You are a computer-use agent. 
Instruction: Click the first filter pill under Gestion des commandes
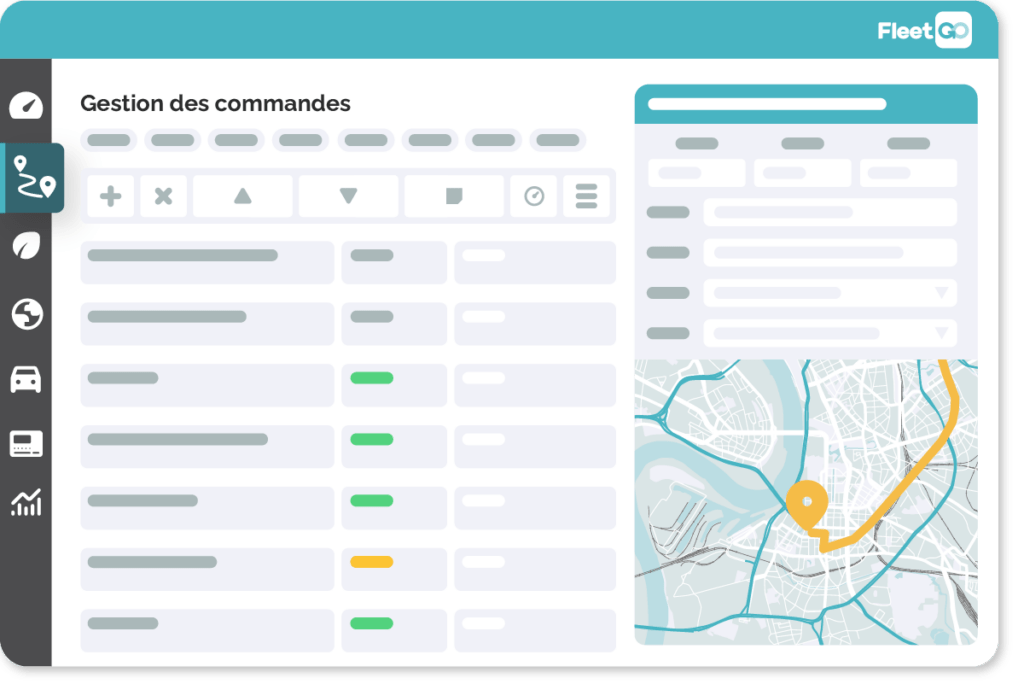pos(109,140)
